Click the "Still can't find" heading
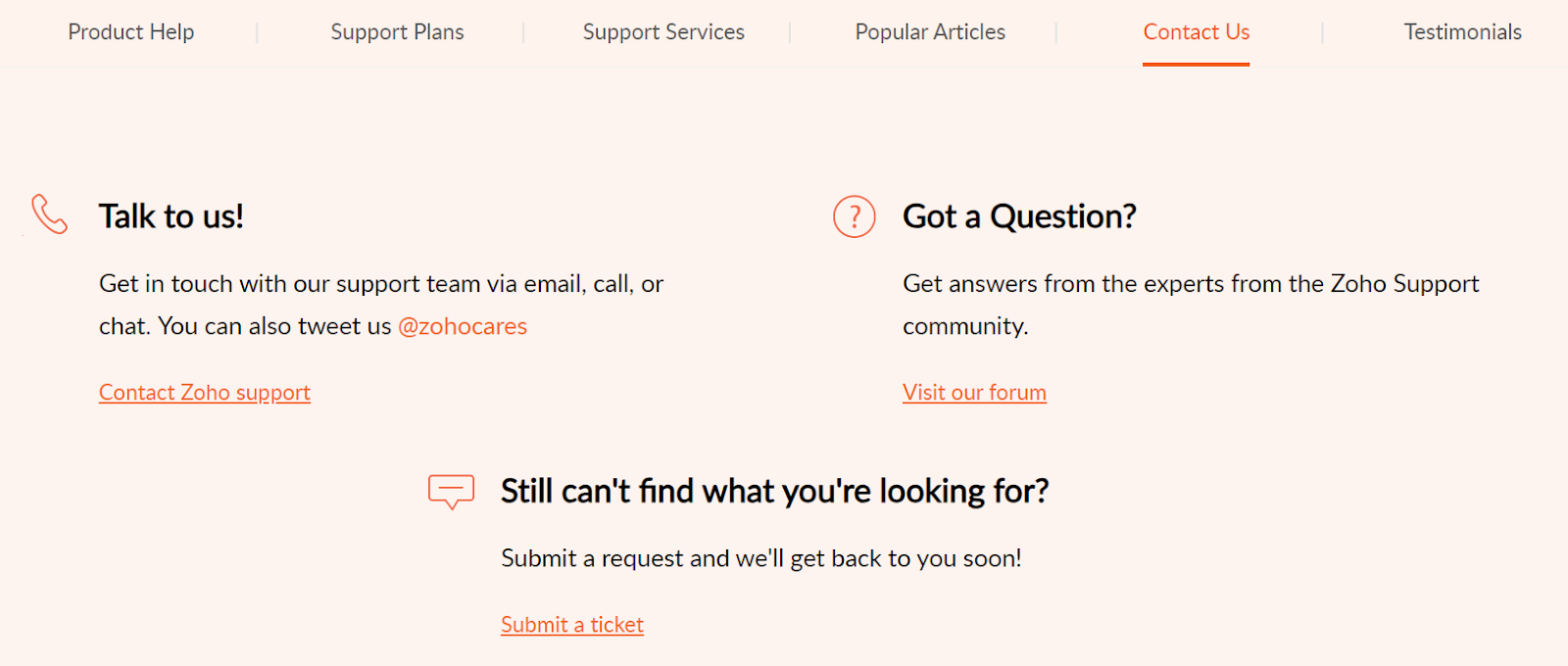Viewport: 1568px width, 666px height. 774,491
